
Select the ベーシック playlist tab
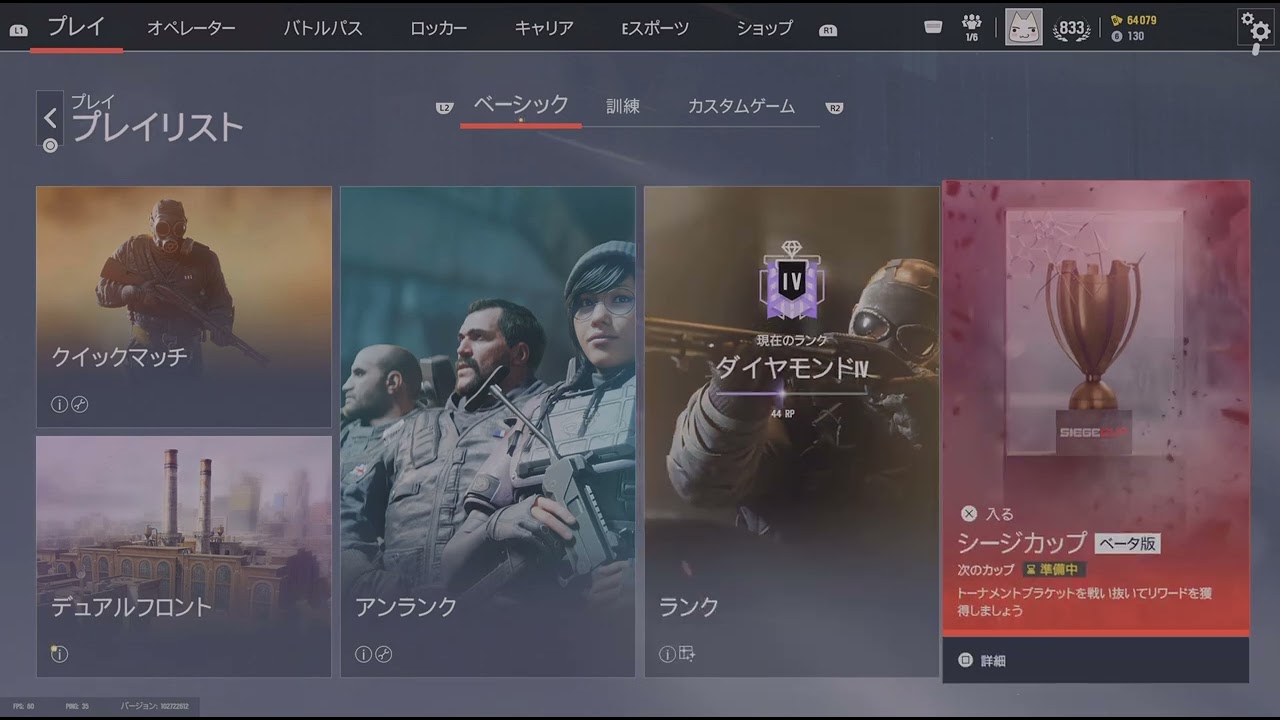tap(521, 105)
